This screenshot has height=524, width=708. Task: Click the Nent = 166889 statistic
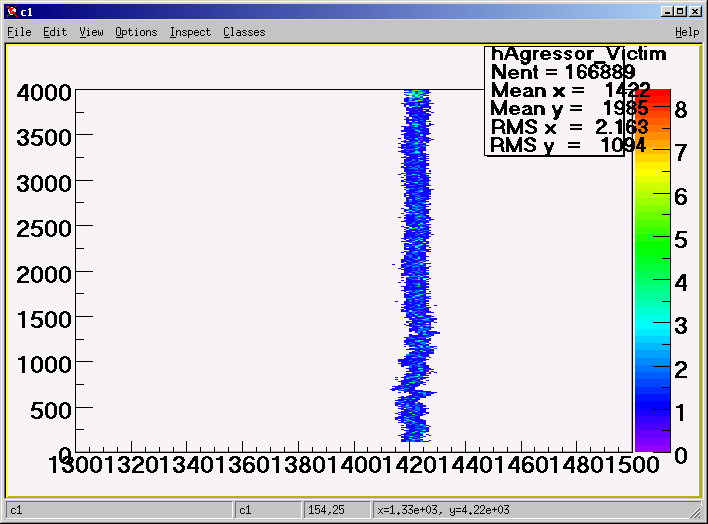pos(563,72)
